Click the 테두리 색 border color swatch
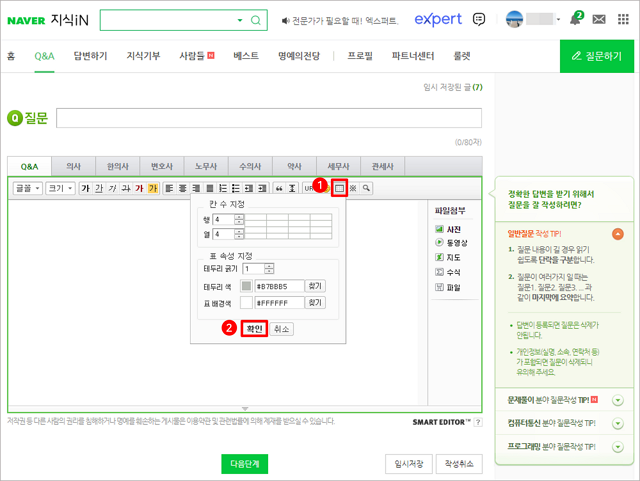640x481 pixels. pos(246,286)
